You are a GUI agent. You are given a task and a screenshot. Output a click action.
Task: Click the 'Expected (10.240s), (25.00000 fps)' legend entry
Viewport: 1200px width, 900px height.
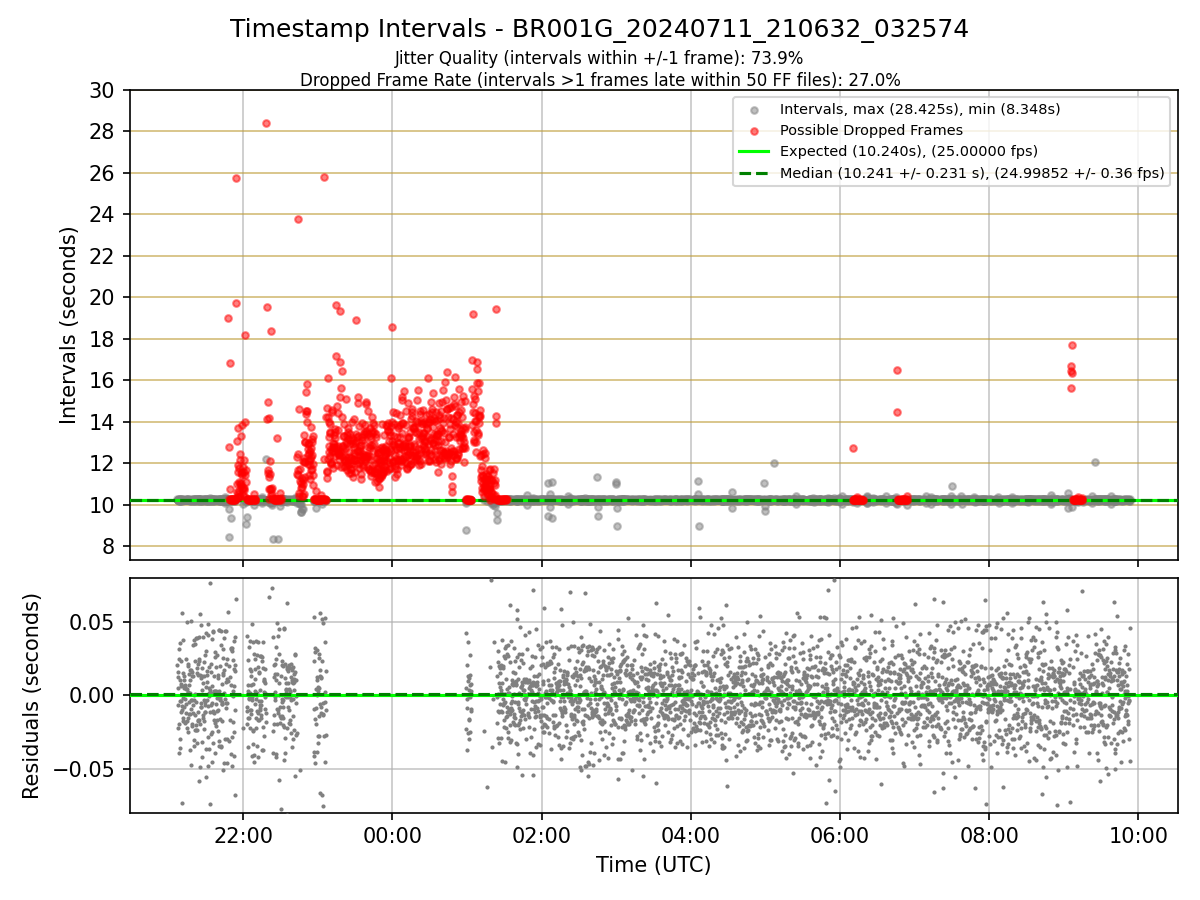coord(909,151)
